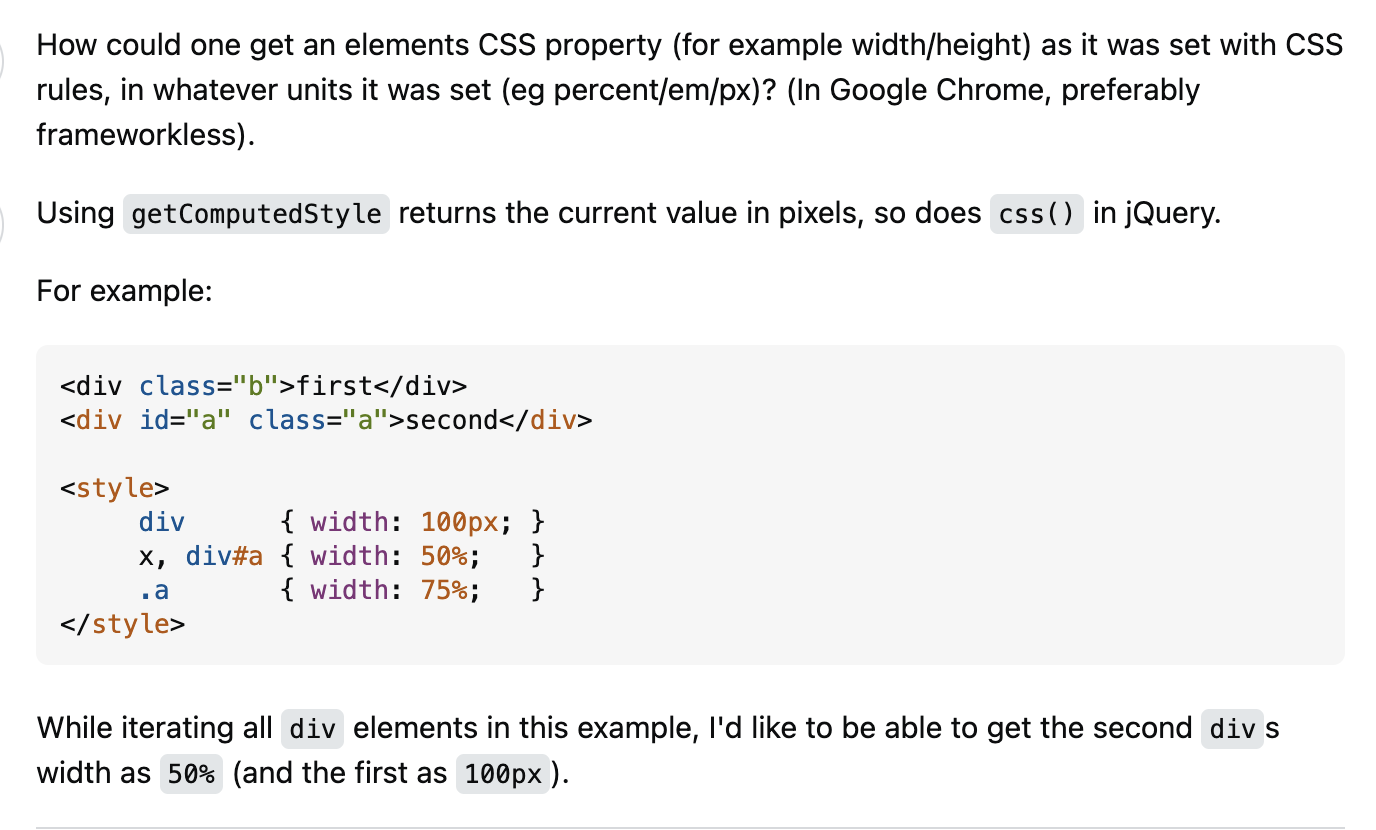Screen dimensions: 1376x830
Task: Click the inline div code before 's width'
Action: click(x=1232, y=729)
